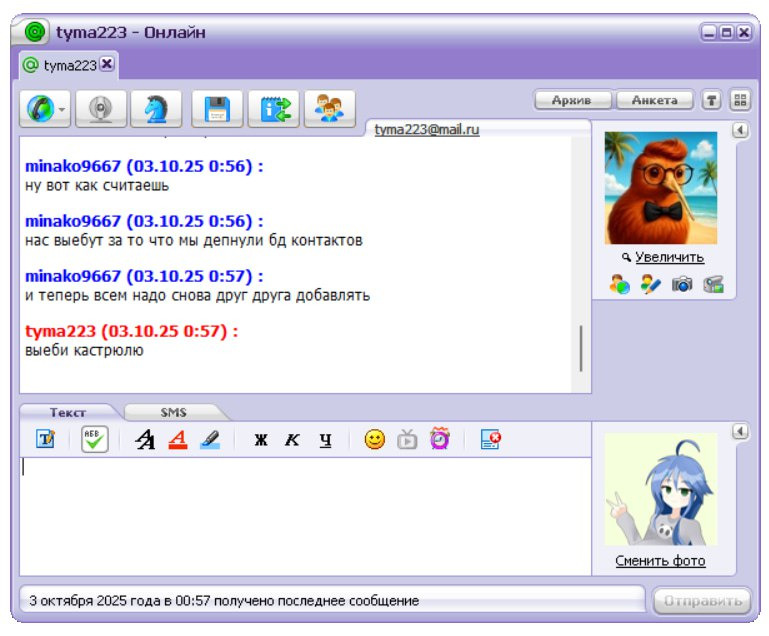Screen dimensions: 769x636
Task: Open the contact's photos camera icon
Action: 682,284
